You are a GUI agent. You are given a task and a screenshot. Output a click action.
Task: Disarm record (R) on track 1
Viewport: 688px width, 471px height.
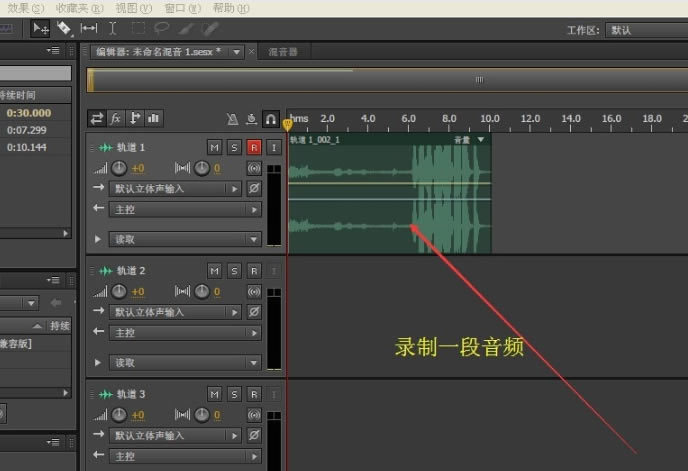pos(254,147)
